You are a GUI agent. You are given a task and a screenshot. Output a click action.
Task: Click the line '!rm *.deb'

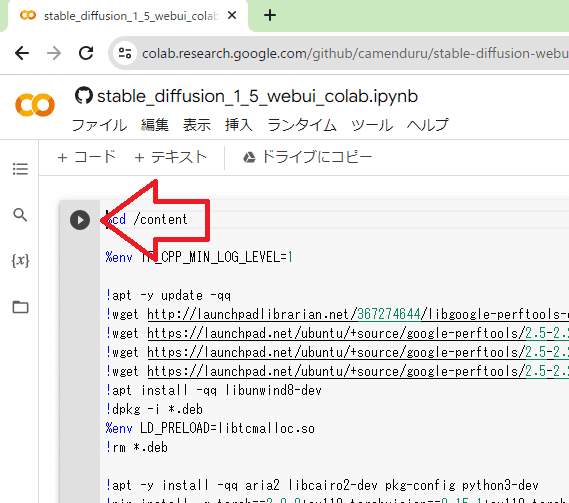136,447
